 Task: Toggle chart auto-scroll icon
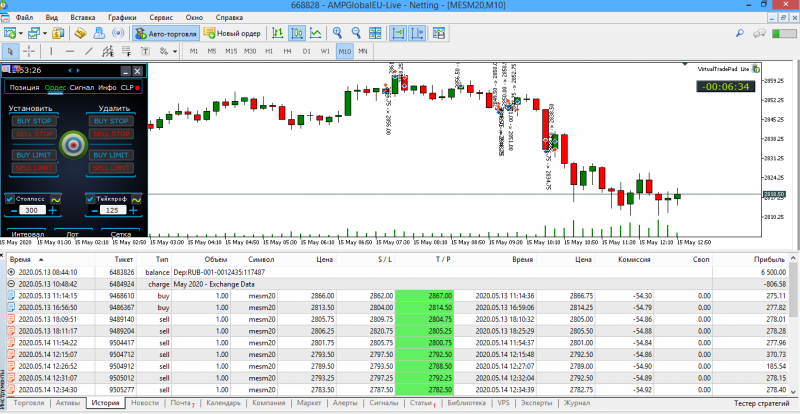(x=398, y=33)
